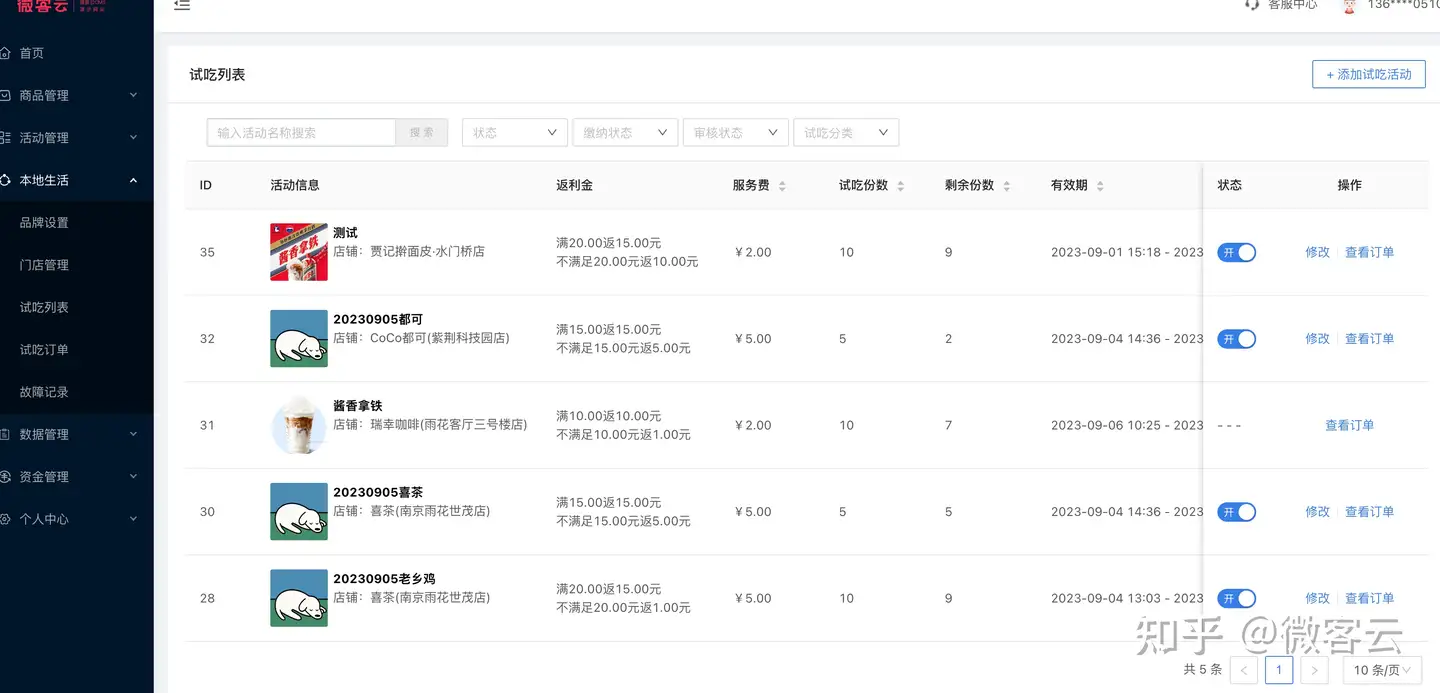Turn off 20230905都可 activity switch
Viewport: 1440px width, 693px height.
click(x=1236, y=339)
